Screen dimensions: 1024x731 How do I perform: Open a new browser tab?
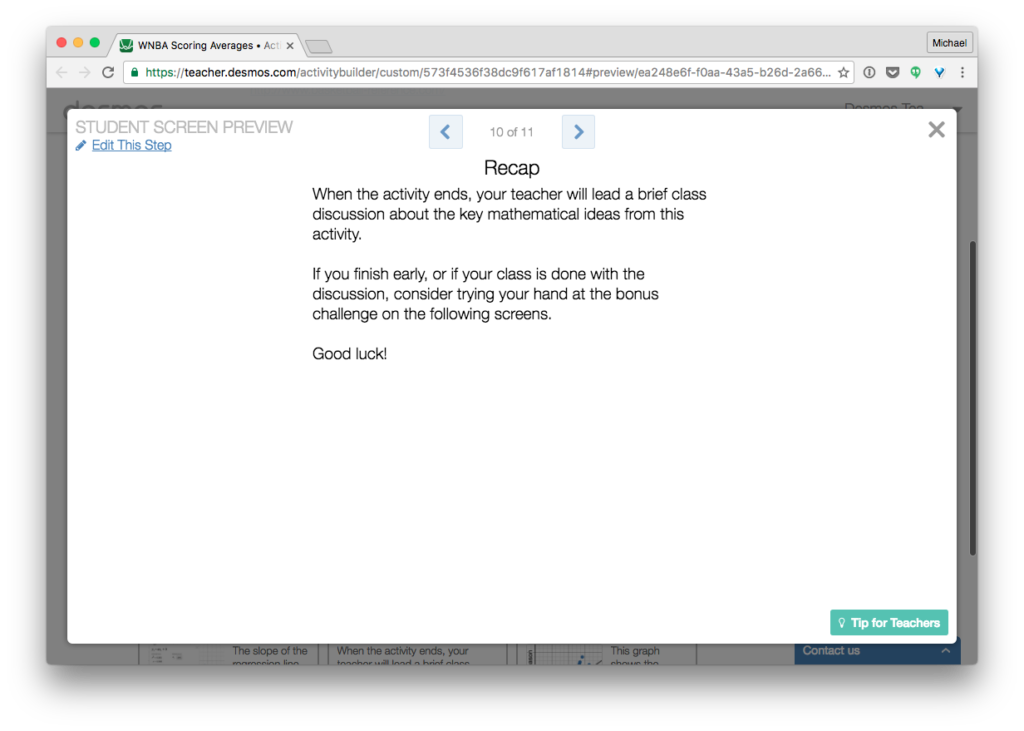tap(318, 45)
